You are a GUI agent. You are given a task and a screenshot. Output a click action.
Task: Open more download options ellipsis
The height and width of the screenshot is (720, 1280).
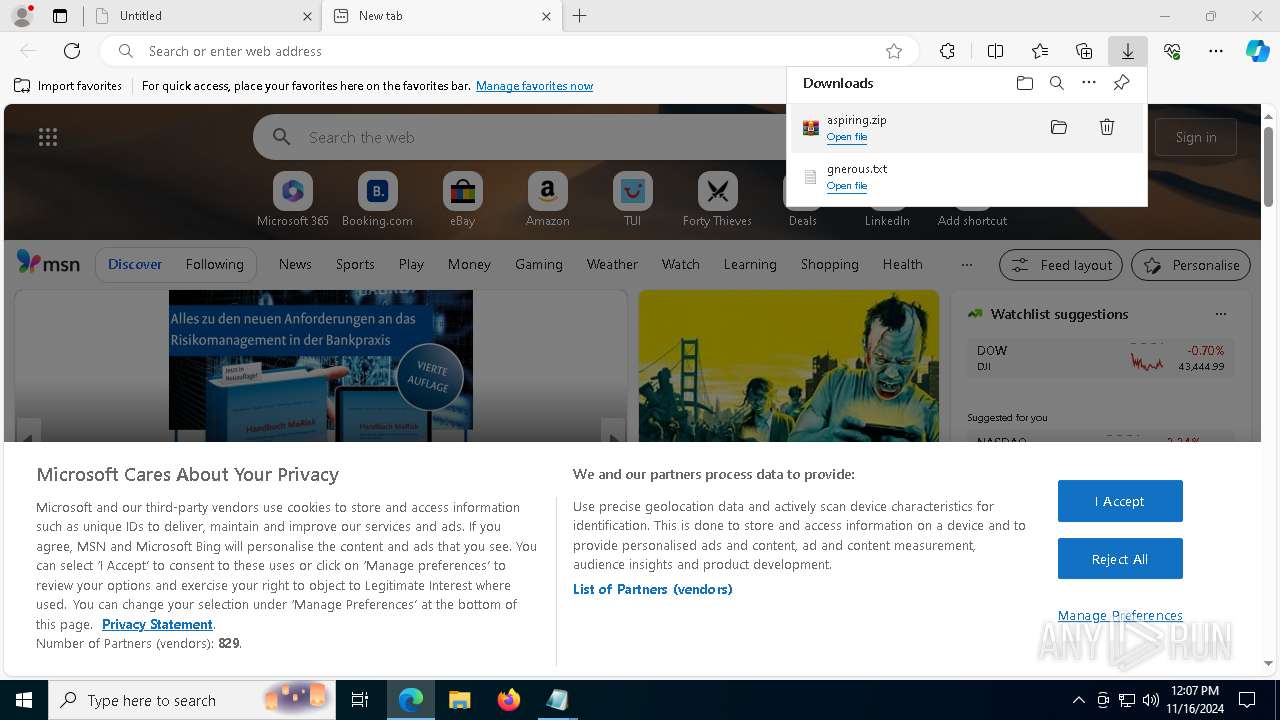pyautogui.click(x=1089, y=83)
